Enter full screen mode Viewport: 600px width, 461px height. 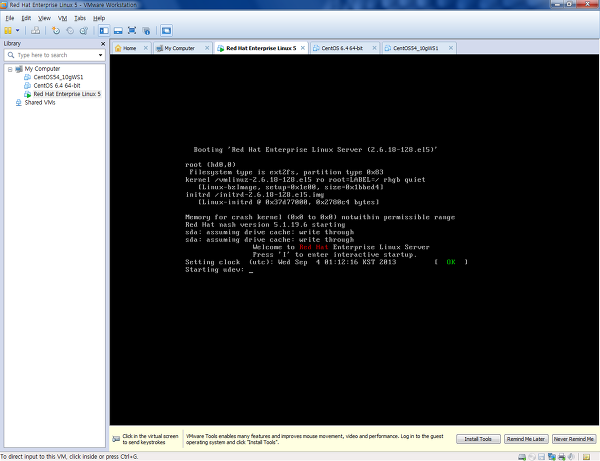[132, 31]
